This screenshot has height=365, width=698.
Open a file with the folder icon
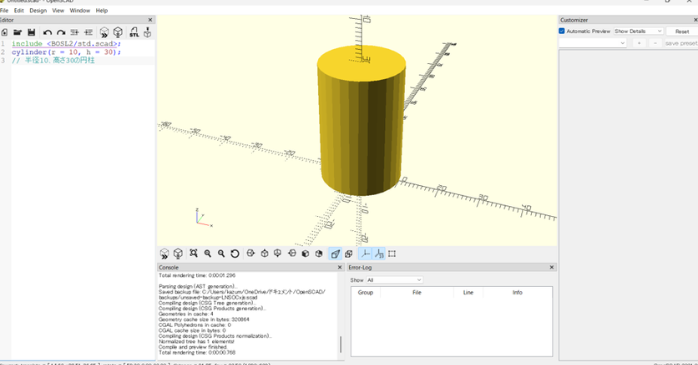(x=17, y=32)
